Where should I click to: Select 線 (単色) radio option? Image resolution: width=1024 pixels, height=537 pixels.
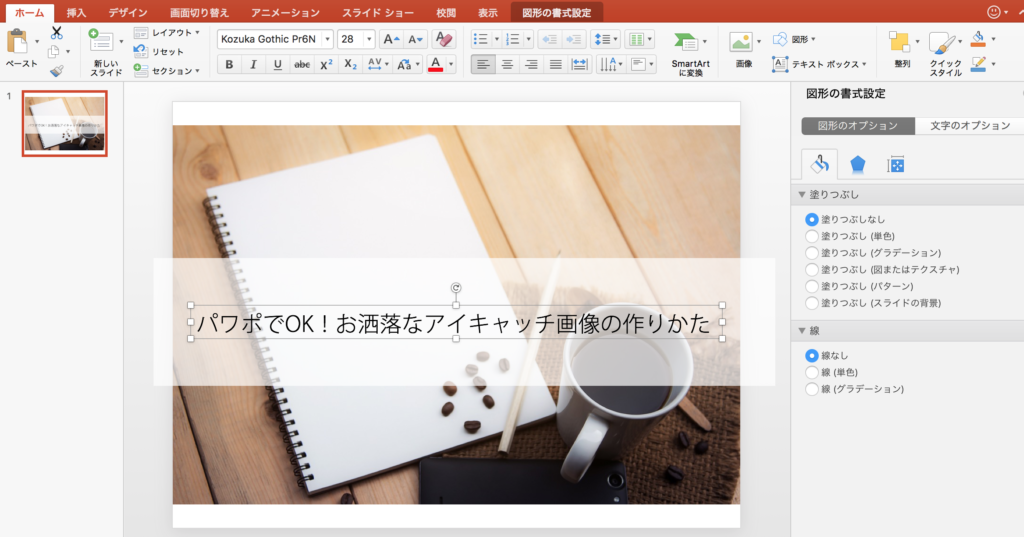(x=812, y=372)
